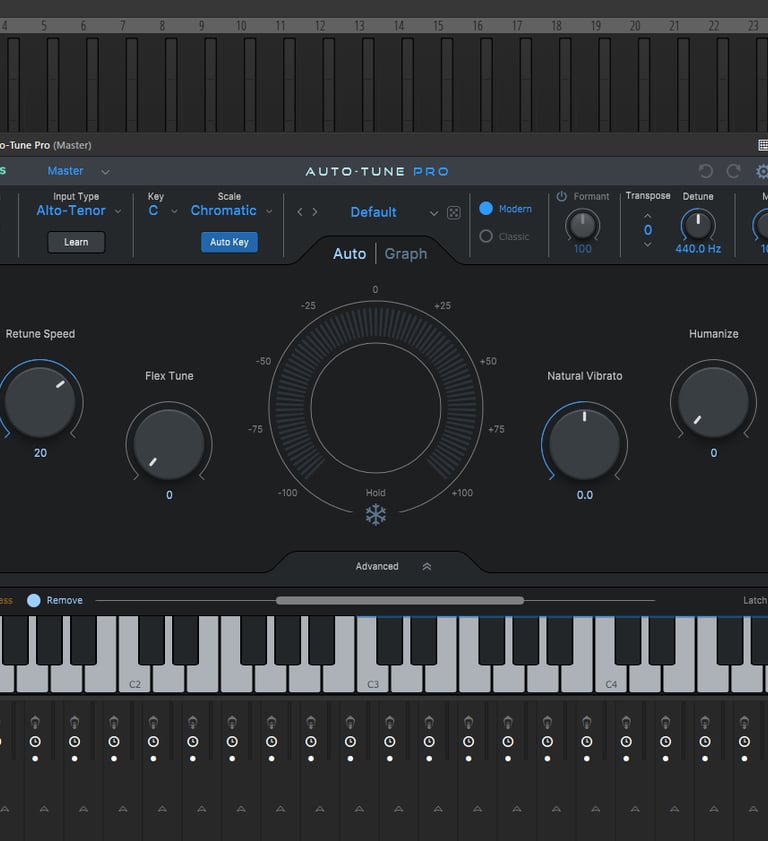Click the Formant value 100
This screenshot has width=768, height=841.
(582, 249)
